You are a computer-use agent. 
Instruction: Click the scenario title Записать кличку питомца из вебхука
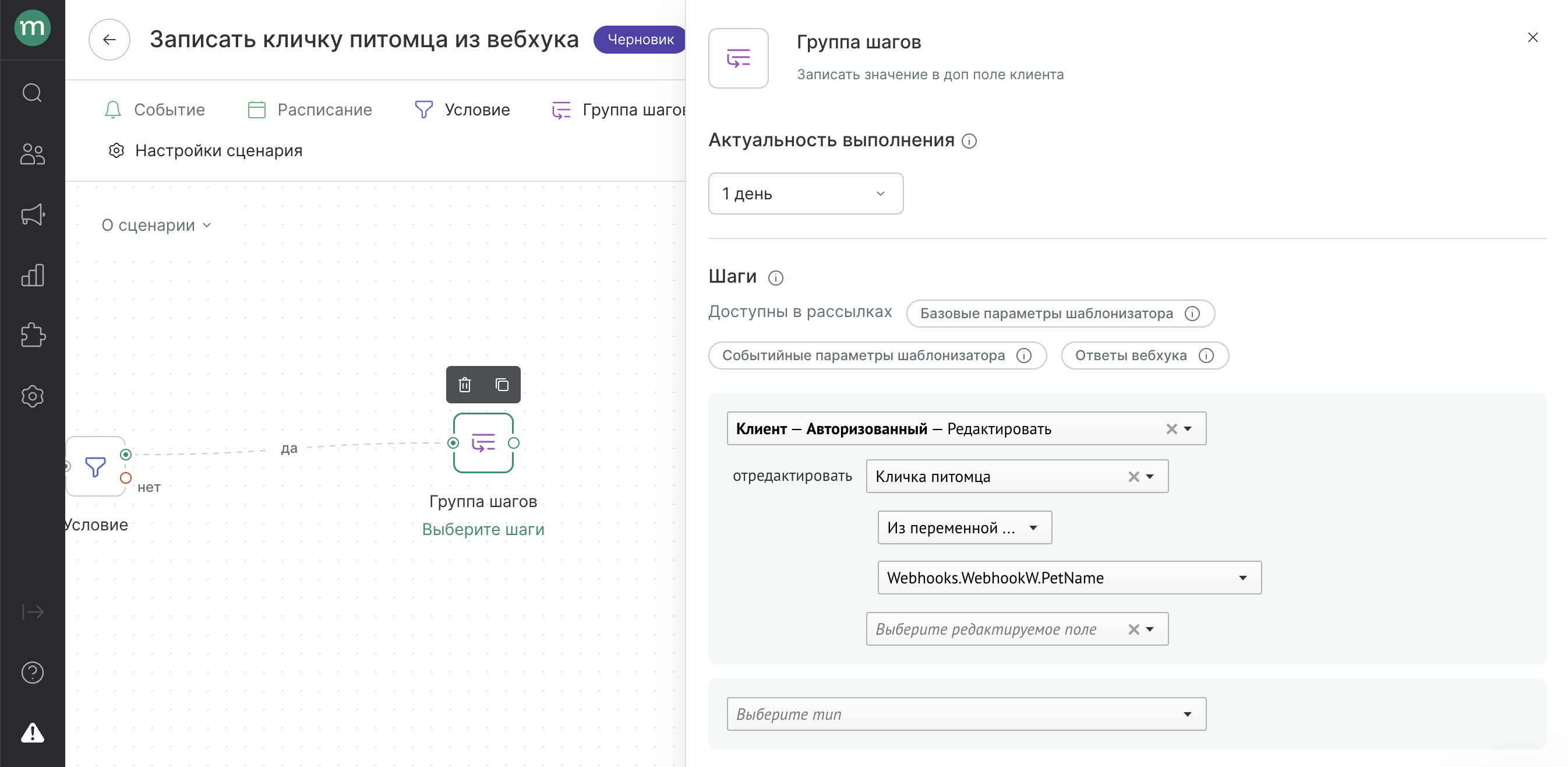[x=364, y=40]
